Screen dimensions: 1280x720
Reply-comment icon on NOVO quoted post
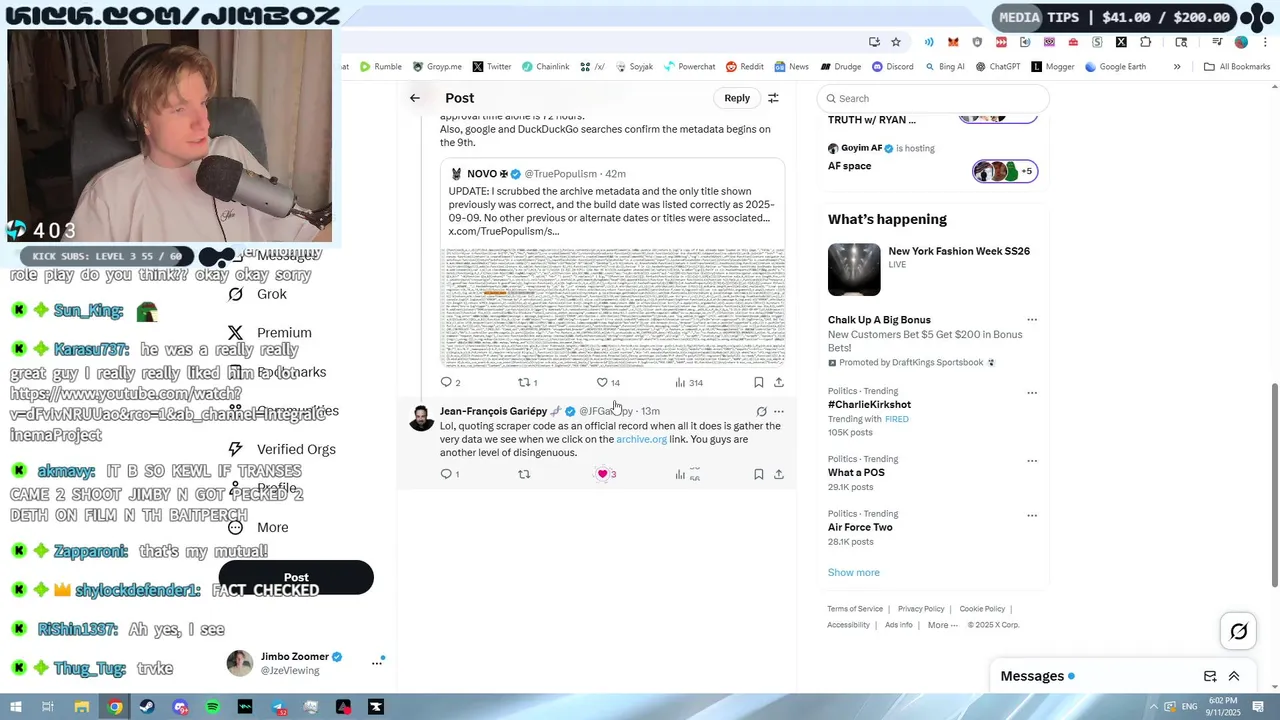pos(446,382)
